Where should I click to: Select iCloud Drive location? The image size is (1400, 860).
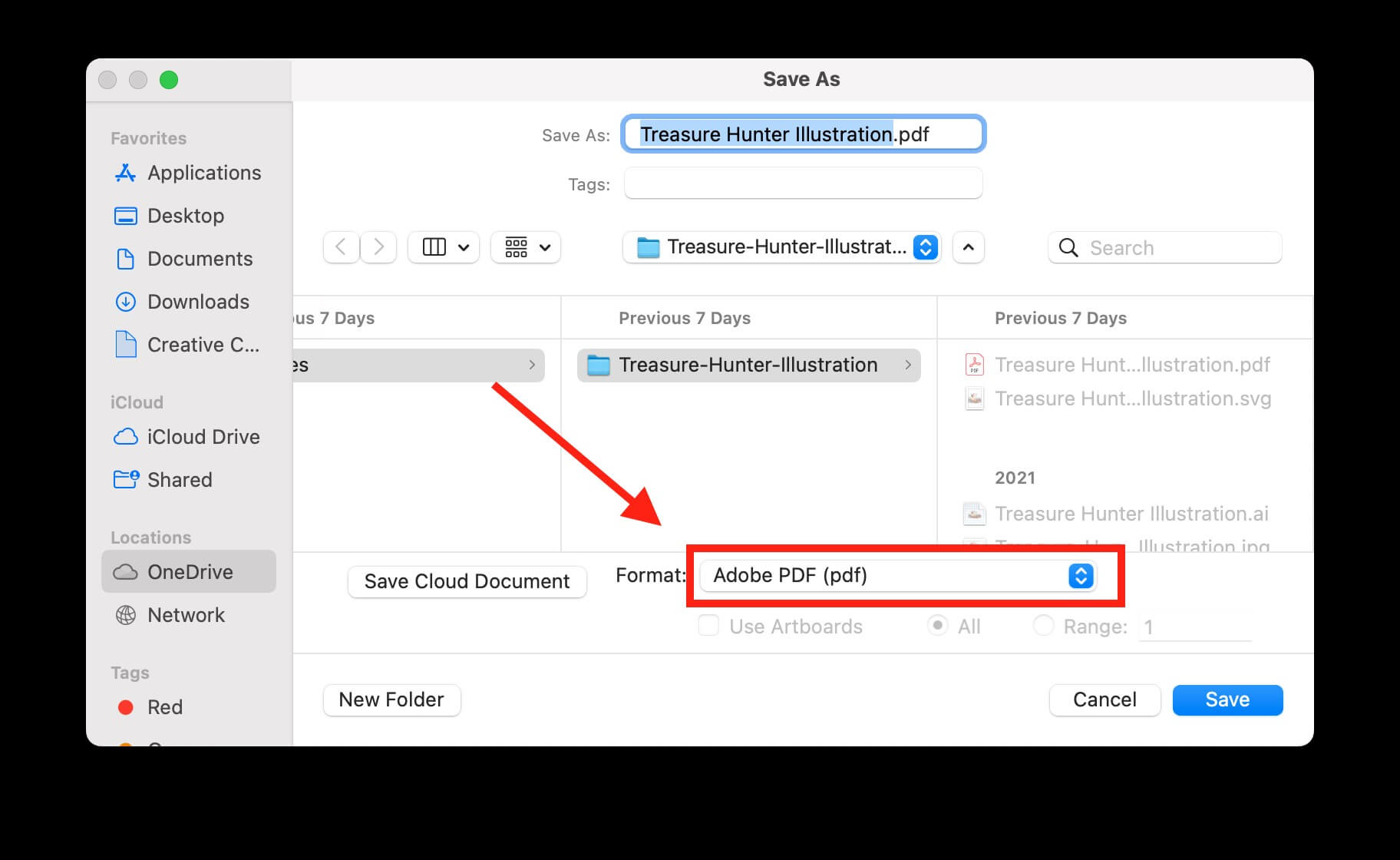203,437
